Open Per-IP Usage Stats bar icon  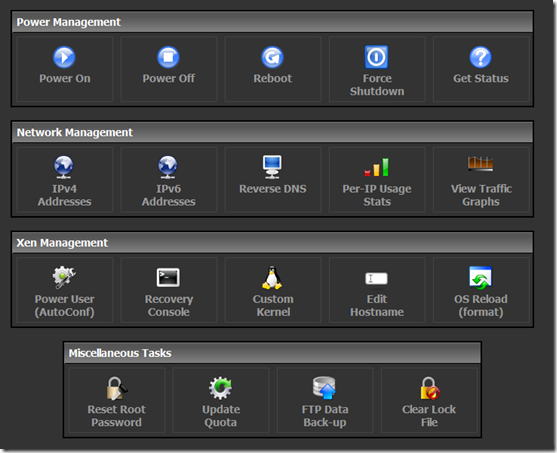click(x=377, y=167)
